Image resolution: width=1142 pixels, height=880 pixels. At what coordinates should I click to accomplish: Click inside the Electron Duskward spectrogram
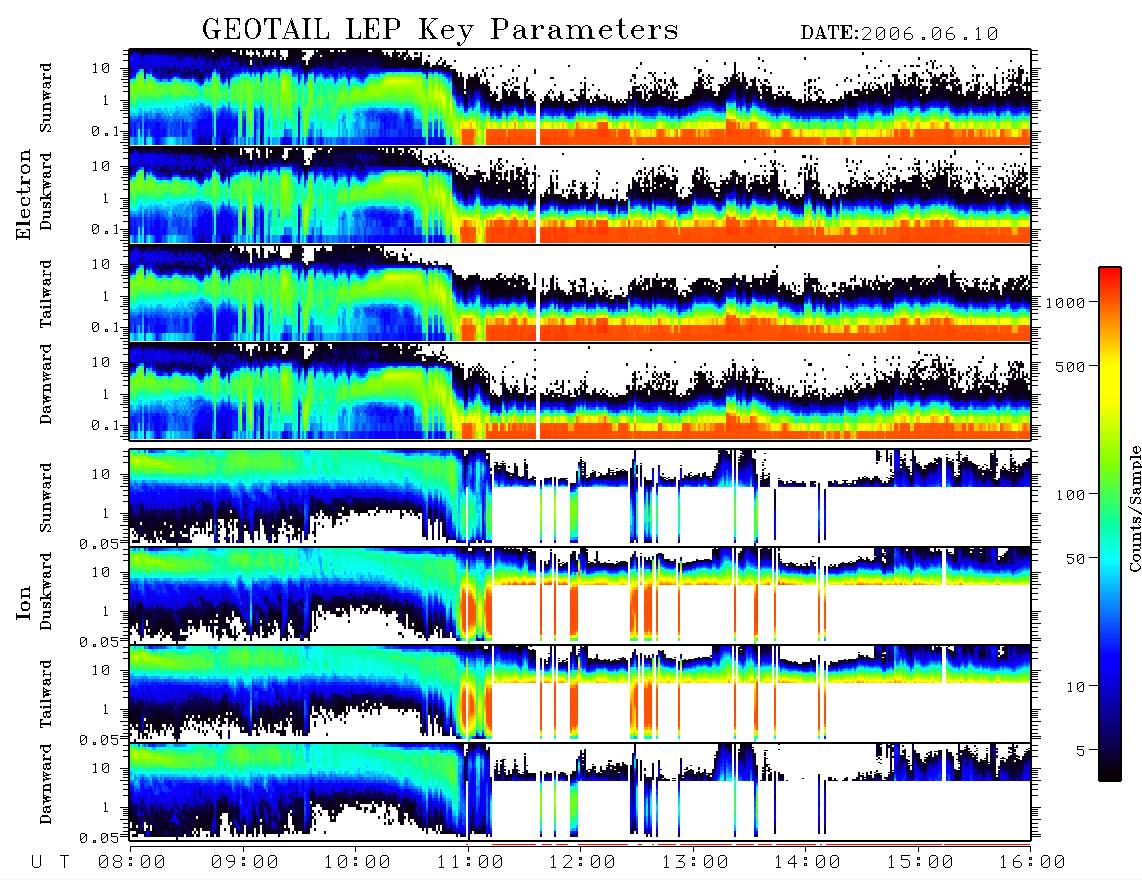point(580,195)
